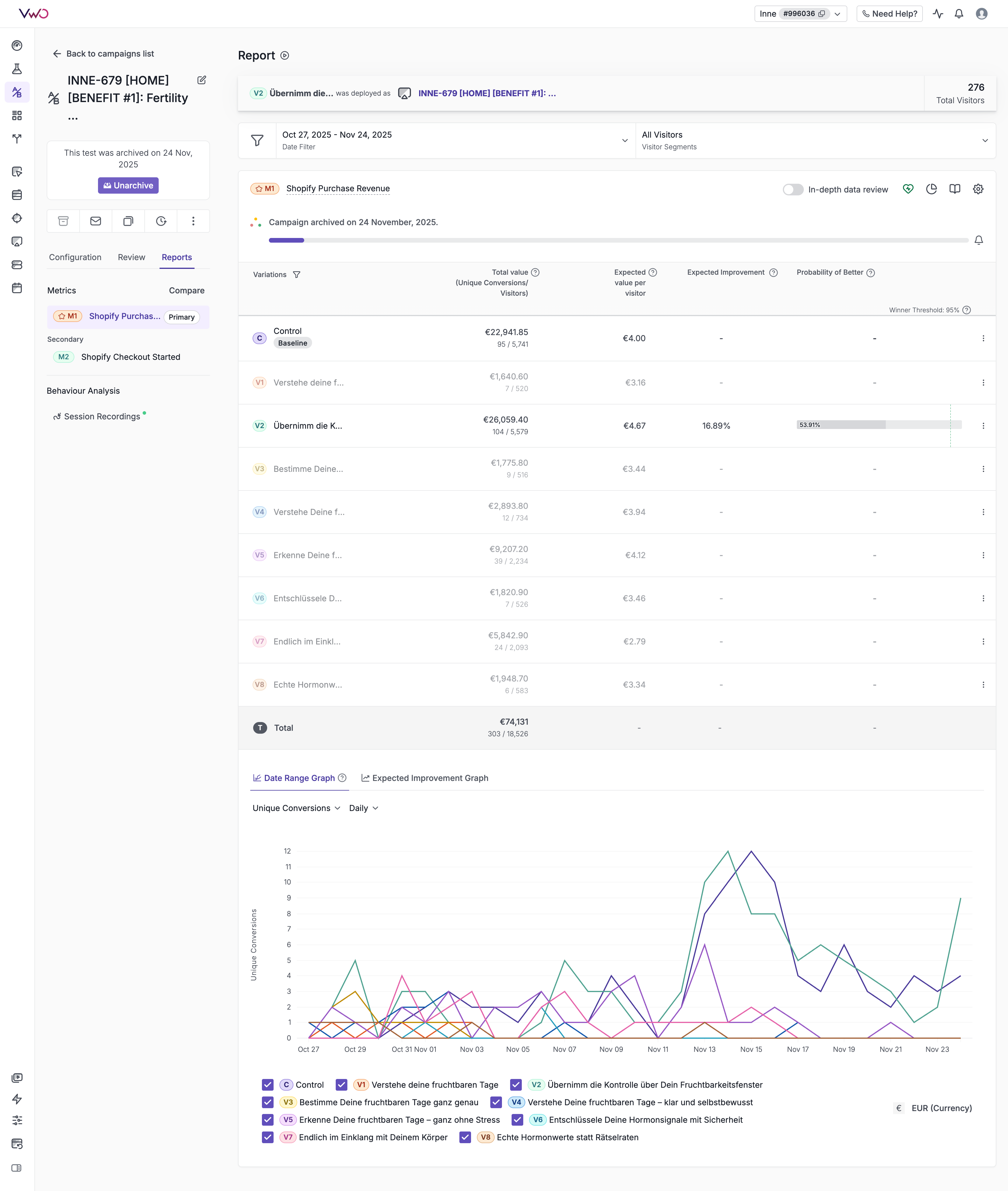
Task: Uncheck the V7 Endlich im Einklang checkbox
Action: tap(267, 1137)
